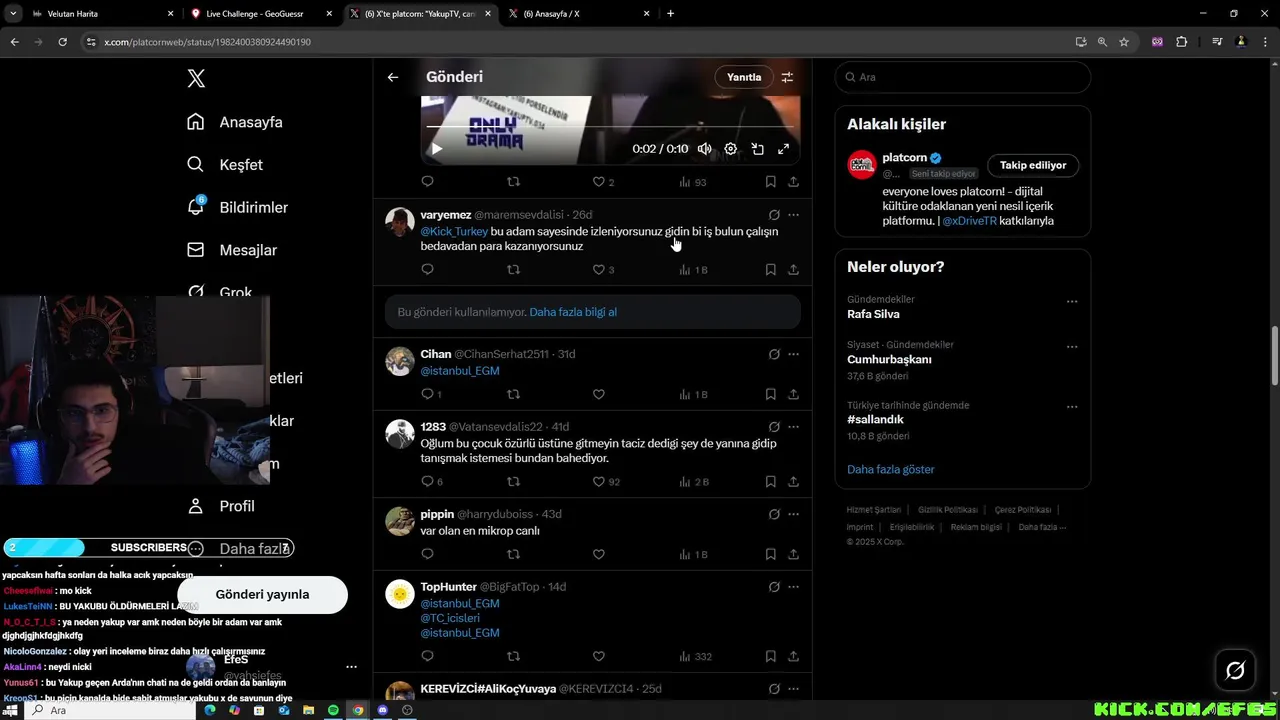Toggle picture-in-picture on the video
1280x720 pixels.
click(757, 149)
